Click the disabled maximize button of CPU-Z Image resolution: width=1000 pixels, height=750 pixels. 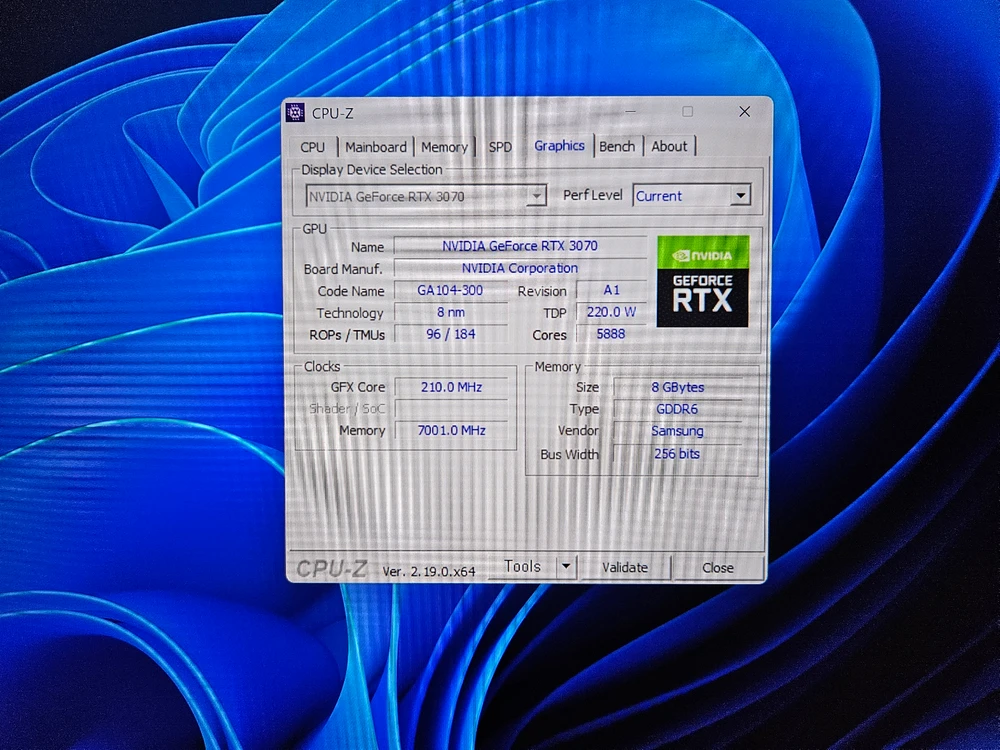pos(688,112)
